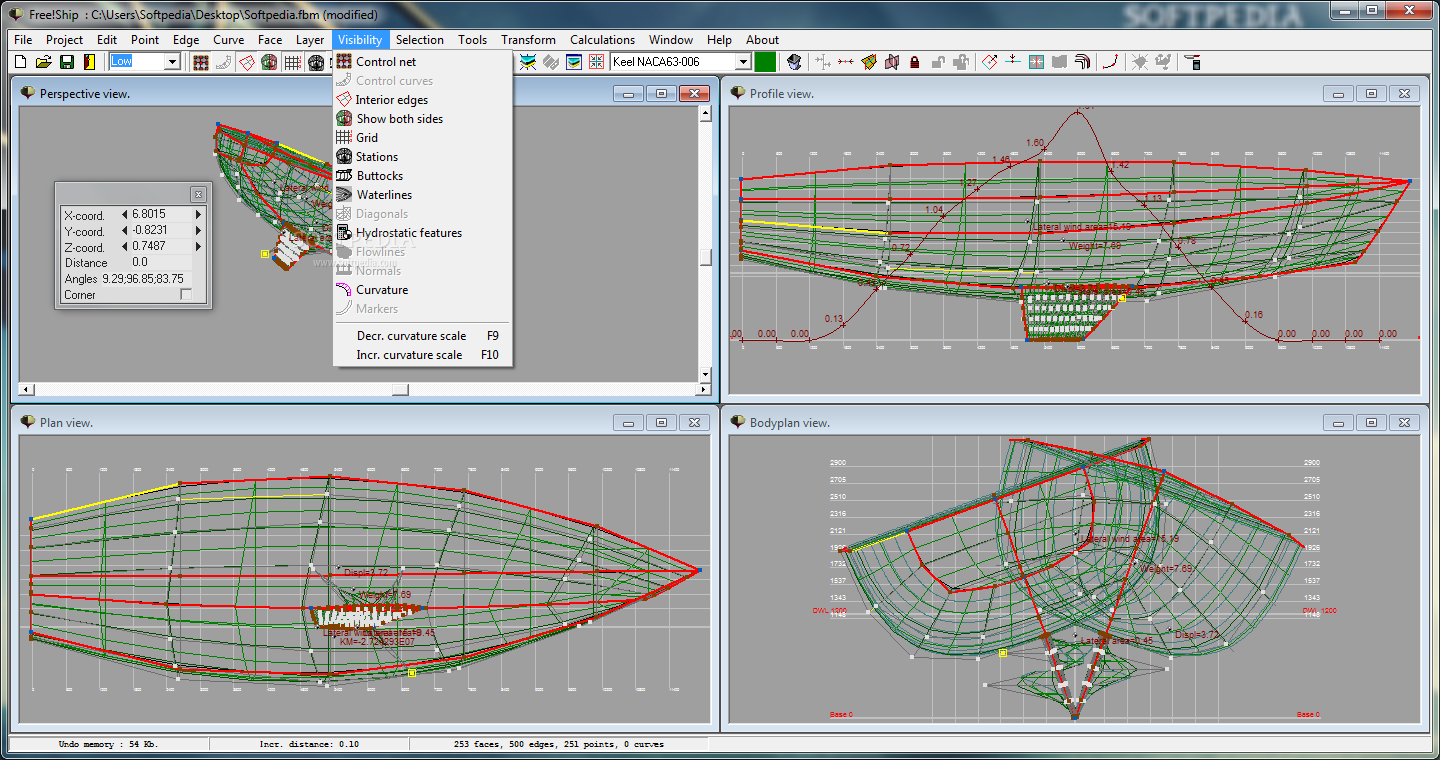Decrease X-coord with its left arrow
1440x760 pixels.
click(x=124, y=214)
